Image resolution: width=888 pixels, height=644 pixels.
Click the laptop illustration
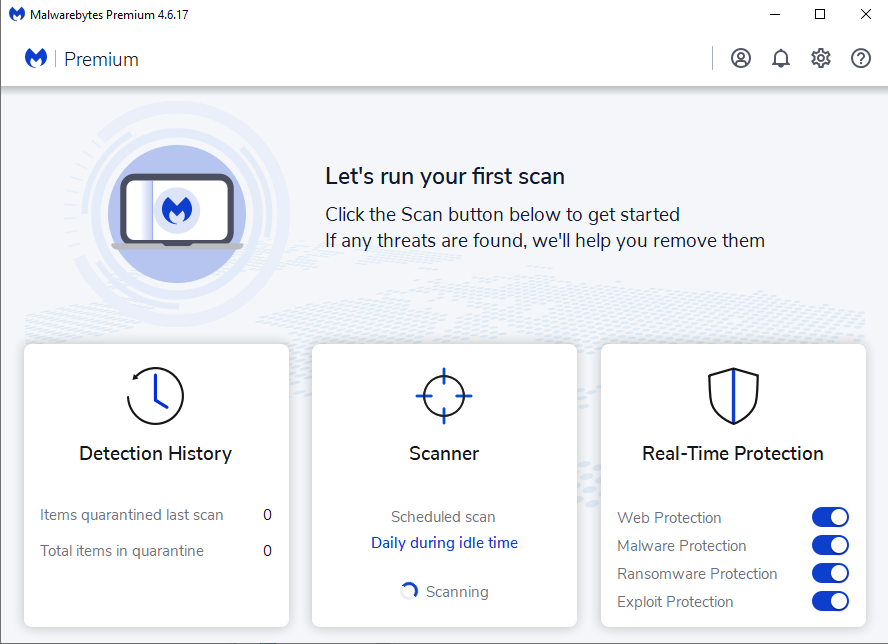click(x=177, y=212)
